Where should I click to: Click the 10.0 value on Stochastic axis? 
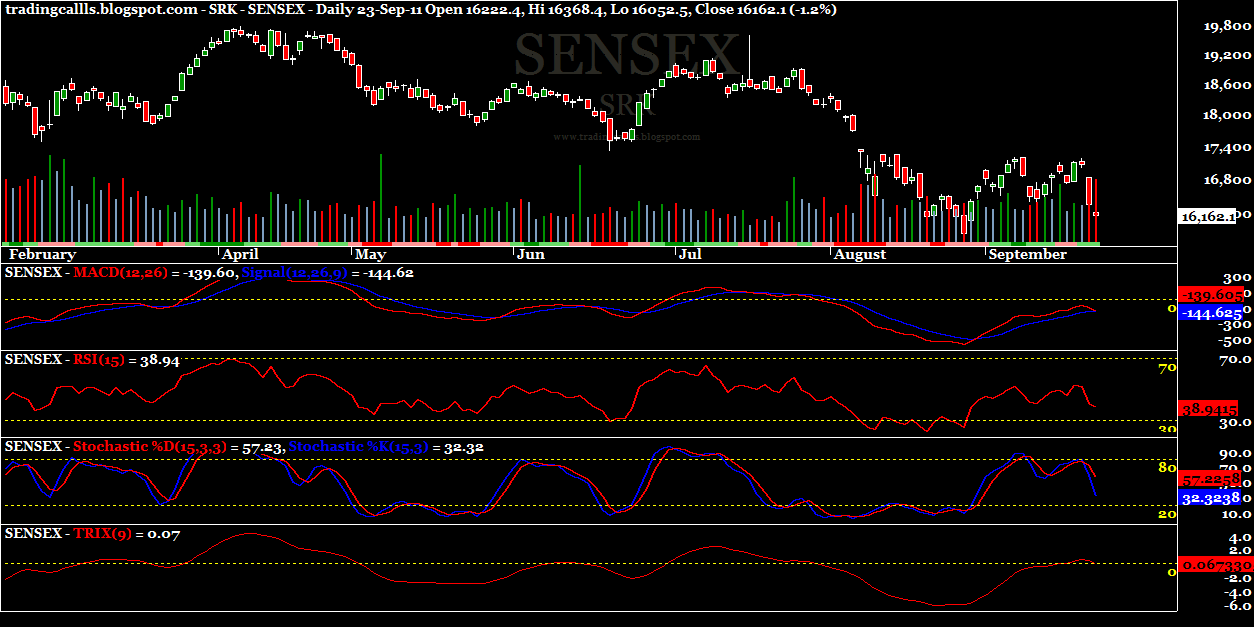click(1234, 514)
